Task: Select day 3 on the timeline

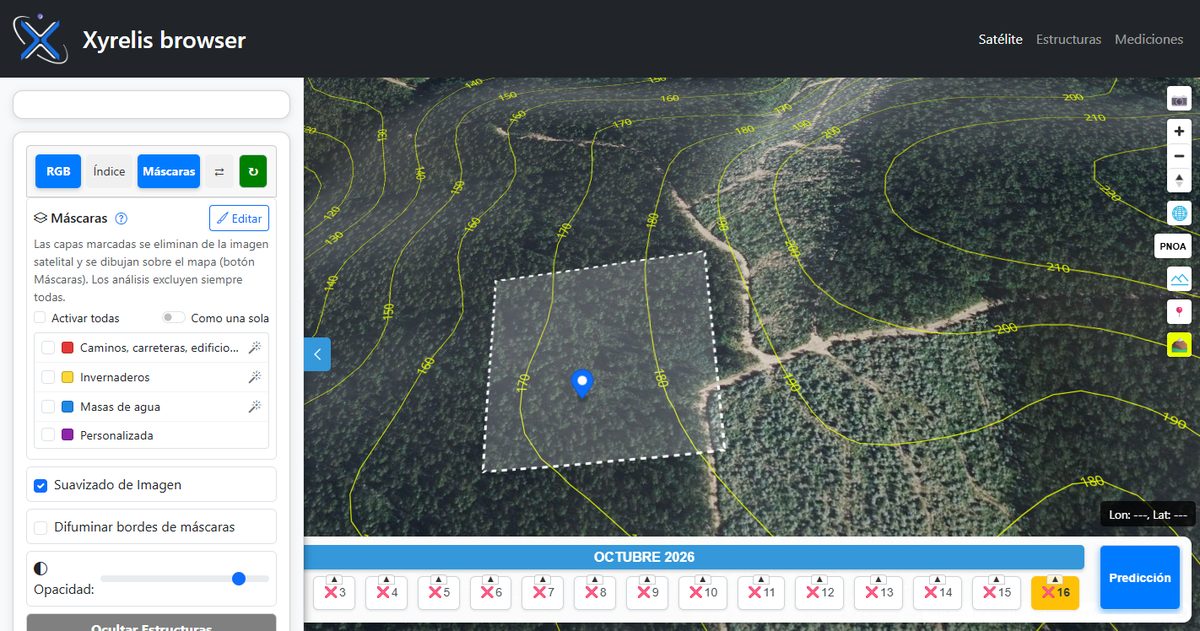Action: pos(334,592)
